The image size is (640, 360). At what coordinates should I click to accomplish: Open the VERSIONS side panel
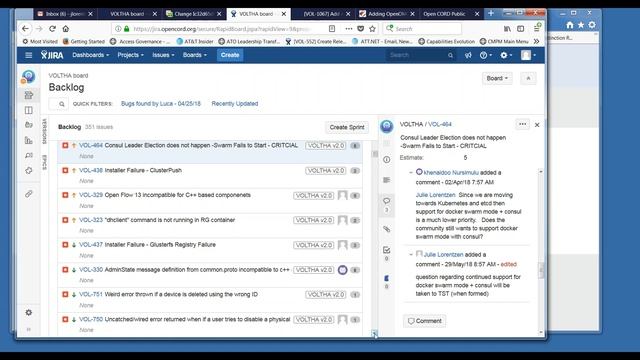click(44, 131)
